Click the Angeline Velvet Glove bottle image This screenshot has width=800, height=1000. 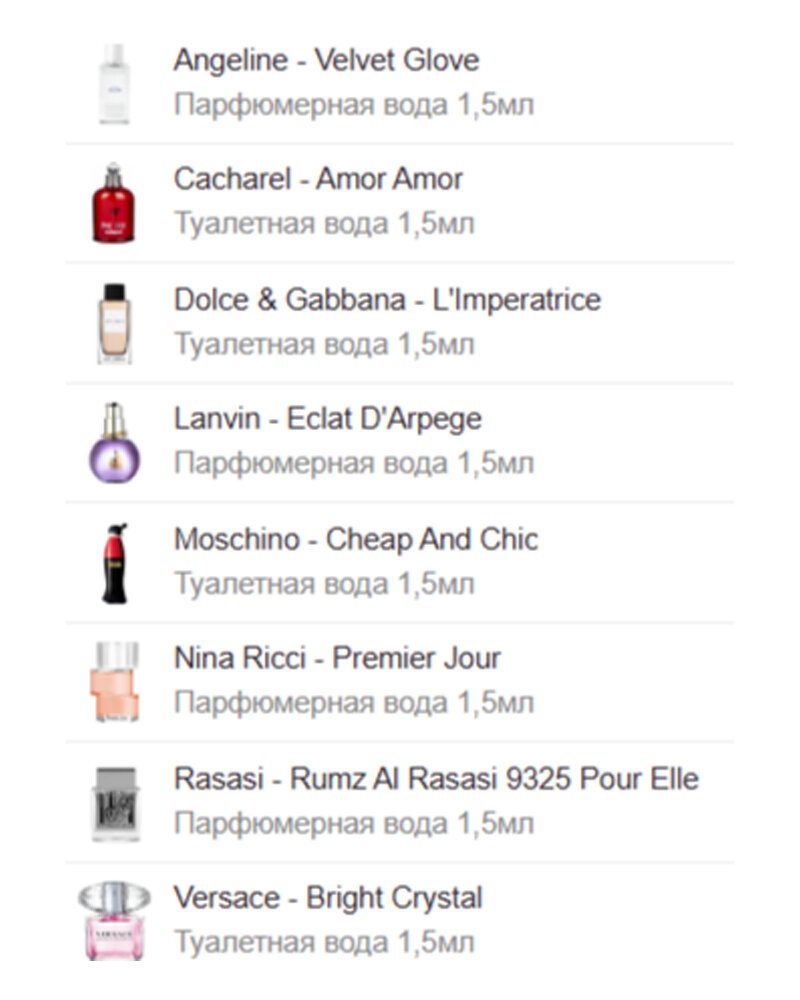point(114,84)
